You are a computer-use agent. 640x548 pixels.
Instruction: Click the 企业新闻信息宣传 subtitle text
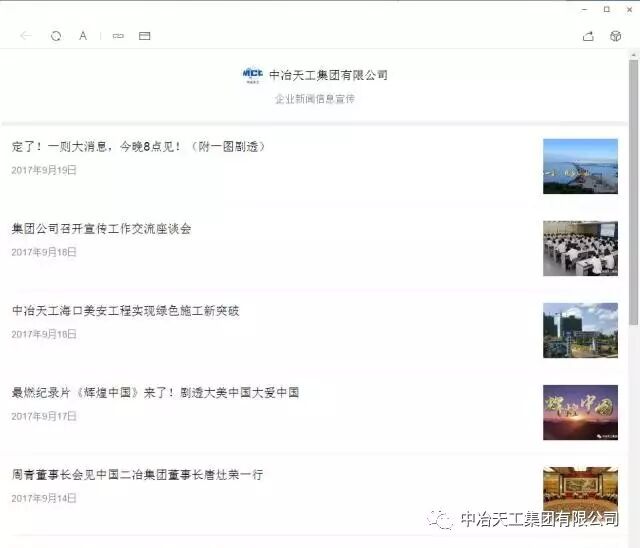(315, 99)
